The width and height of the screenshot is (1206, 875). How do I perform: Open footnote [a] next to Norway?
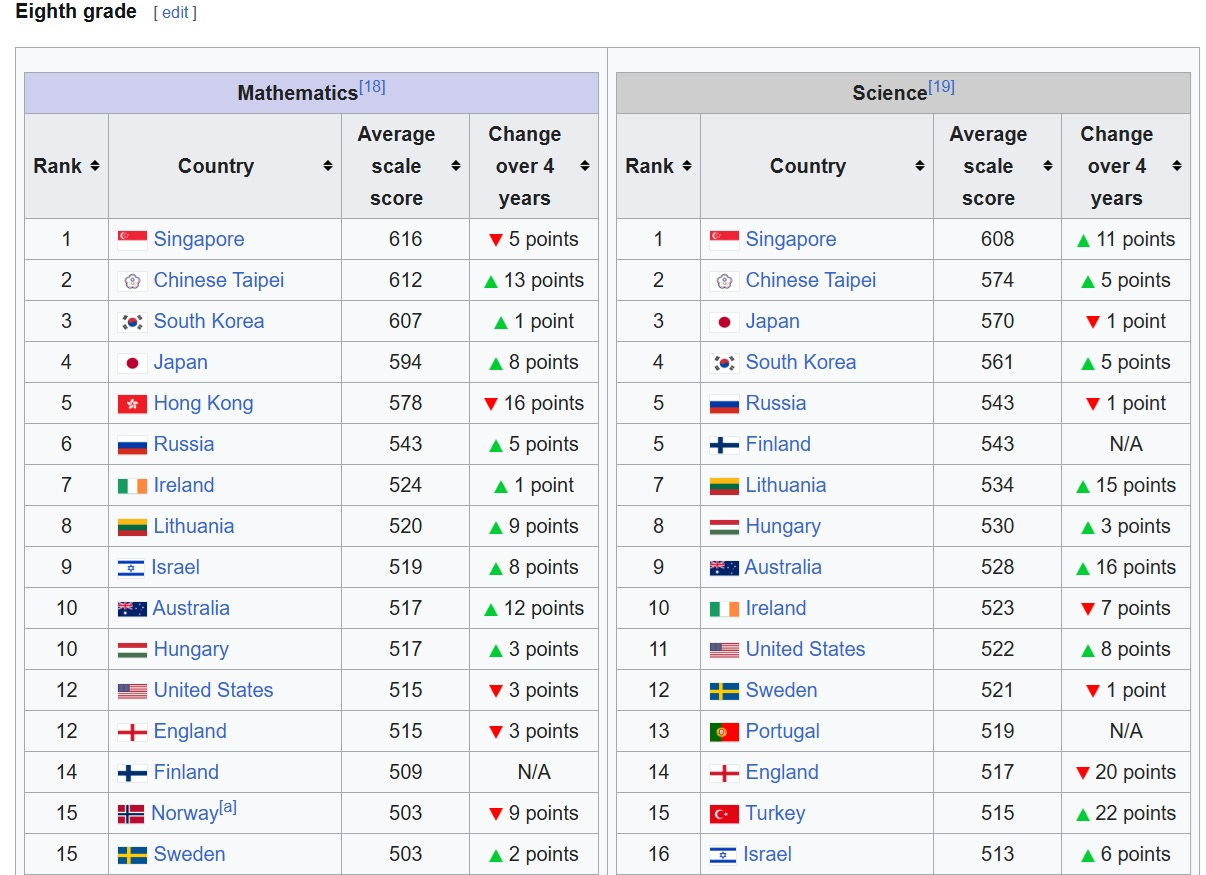coord(228,807)
